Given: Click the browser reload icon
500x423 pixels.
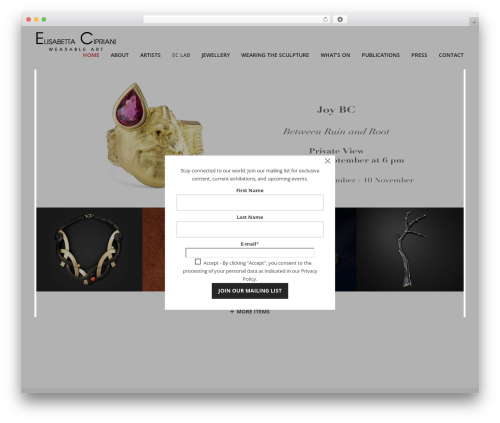Looking at the screenshot, I should pyautogui.click(x=325, y=20).
